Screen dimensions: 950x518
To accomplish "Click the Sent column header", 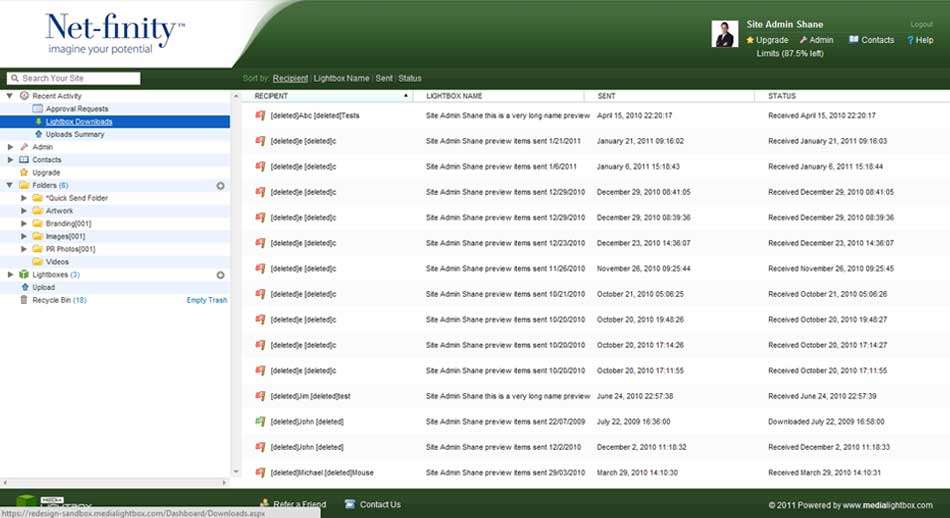I will click(606, 96).
